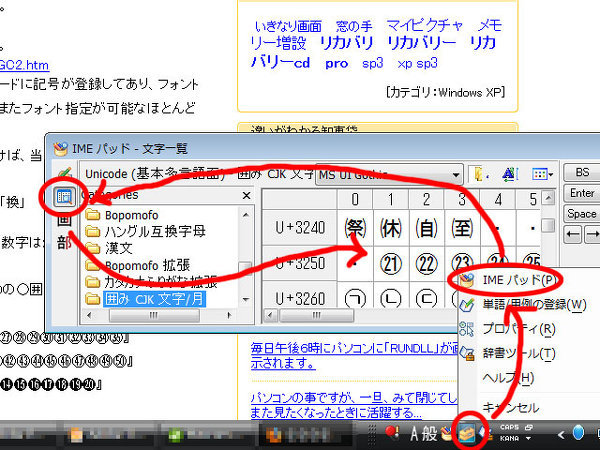Viewport: 600px width, 450px height.
Task: Choose 単語/用例の登録(W) from the menu
Action: 534,305
